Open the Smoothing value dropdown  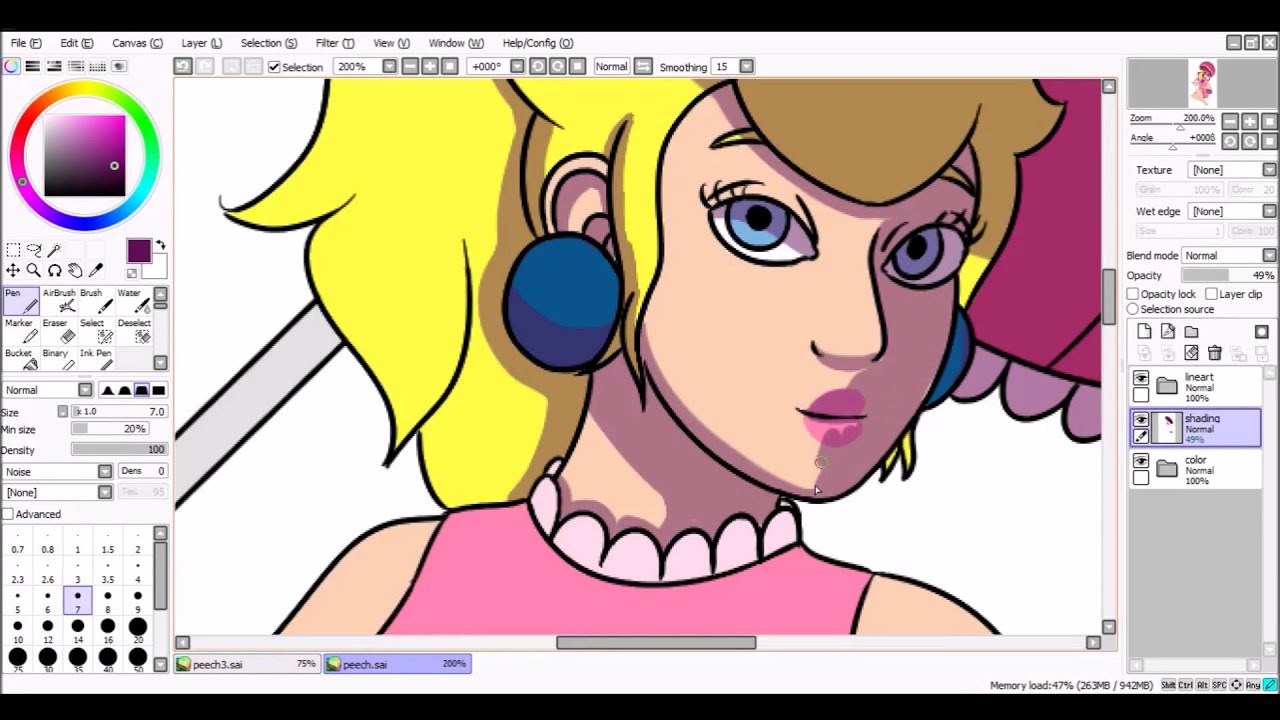click(x=746, y=66)
